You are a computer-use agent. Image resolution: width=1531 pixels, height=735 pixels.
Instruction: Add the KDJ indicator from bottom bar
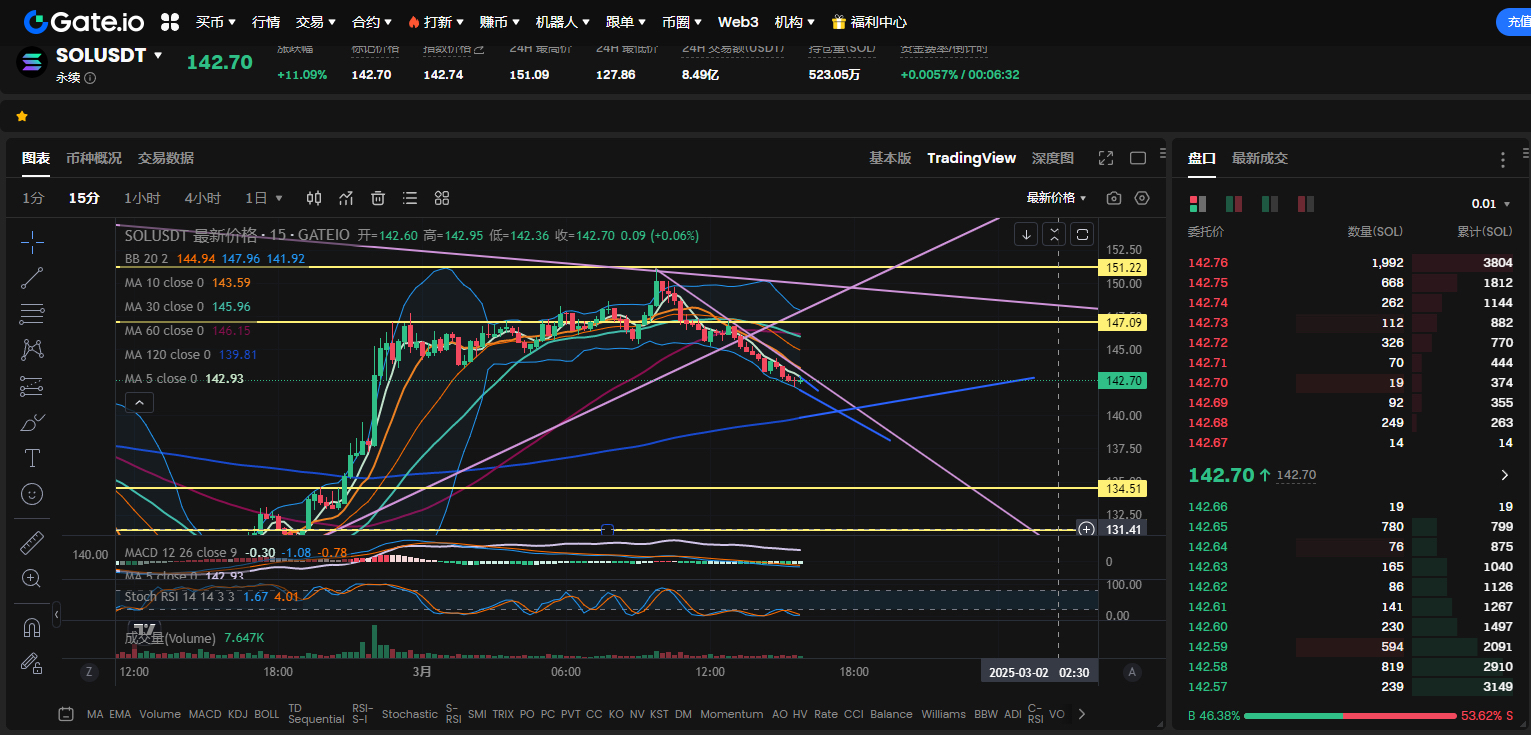238,714
